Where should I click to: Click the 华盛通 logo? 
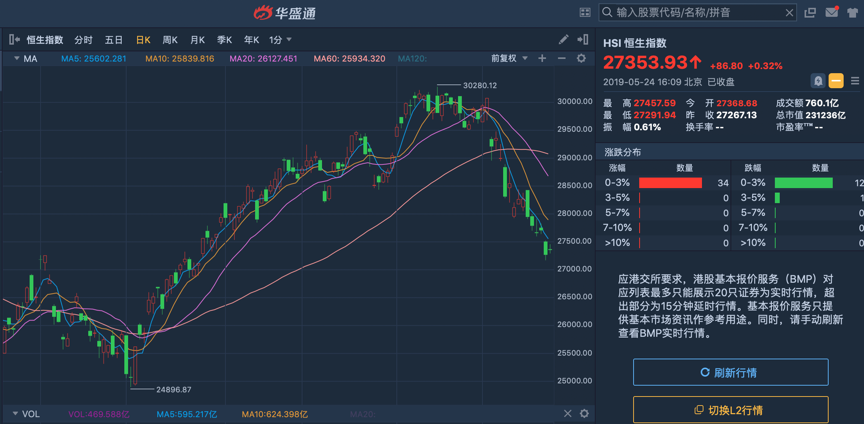tap(284, 12)
